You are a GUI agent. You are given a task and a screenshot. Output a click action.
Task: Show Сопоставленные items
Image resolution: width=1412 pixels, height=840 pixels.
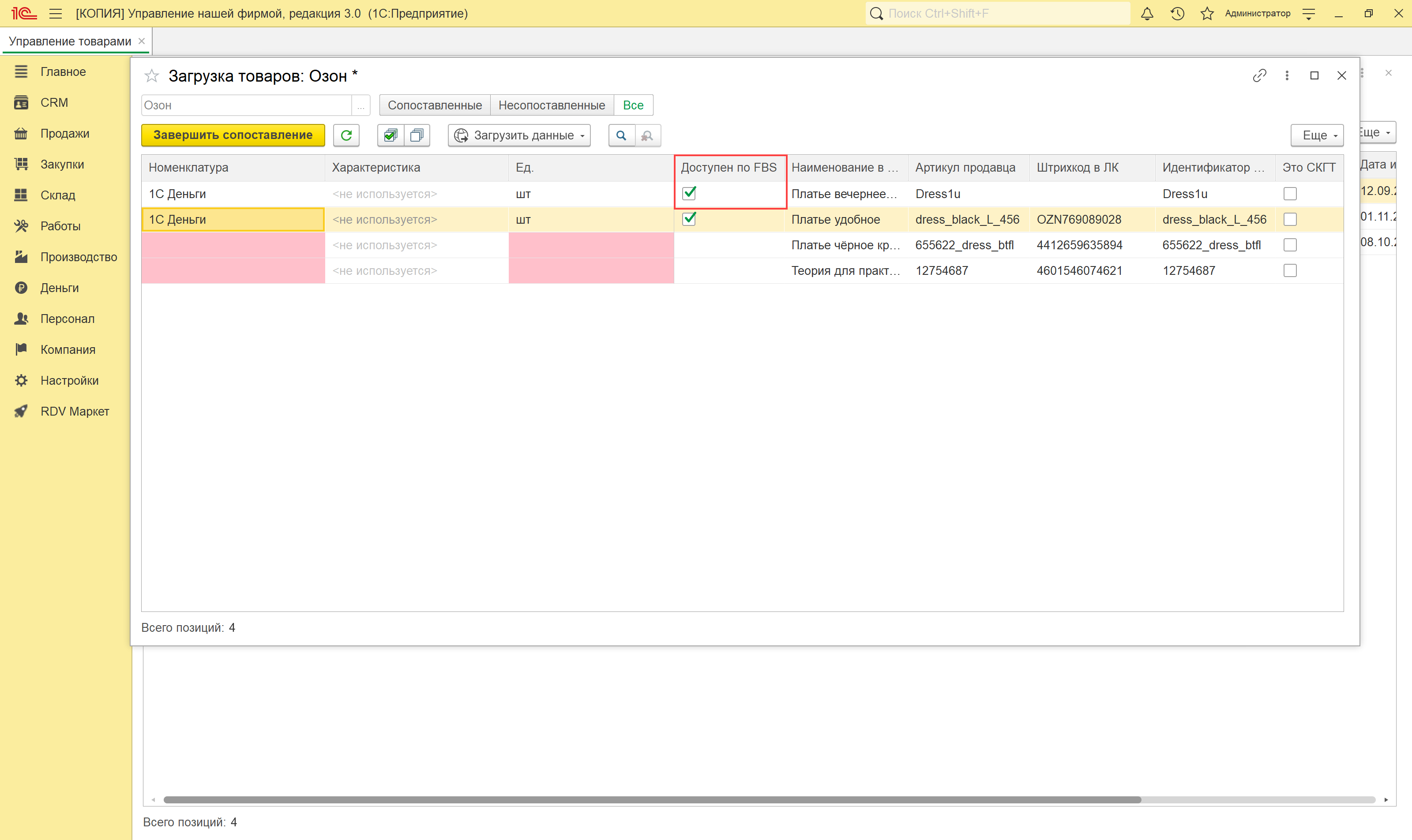click(435, 105)
